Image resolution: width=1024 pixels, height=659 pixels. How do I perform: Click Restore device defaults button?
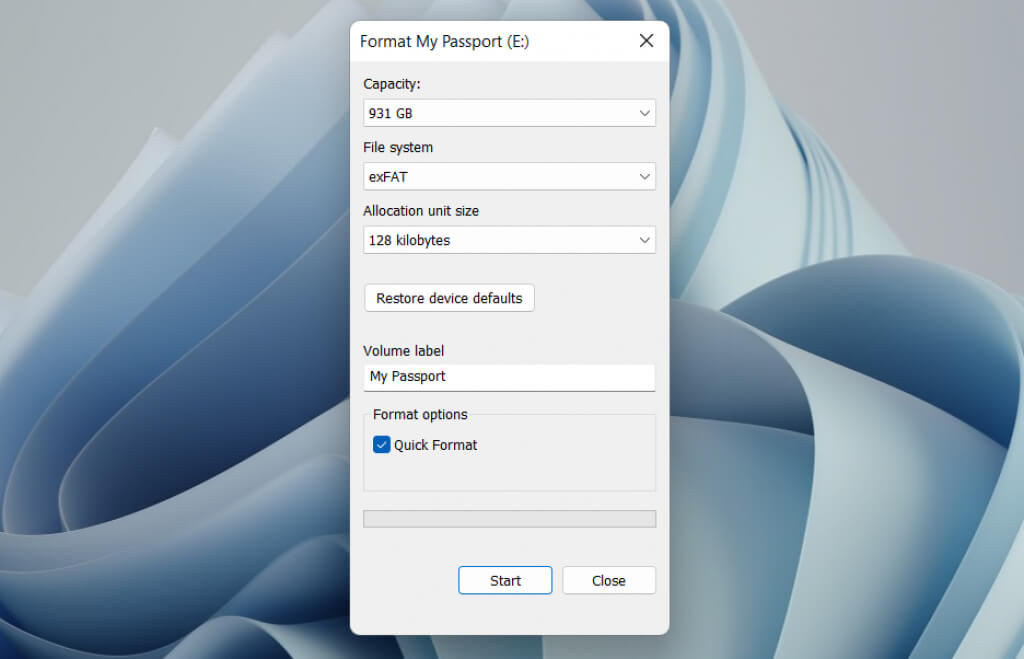coord(449,298)
